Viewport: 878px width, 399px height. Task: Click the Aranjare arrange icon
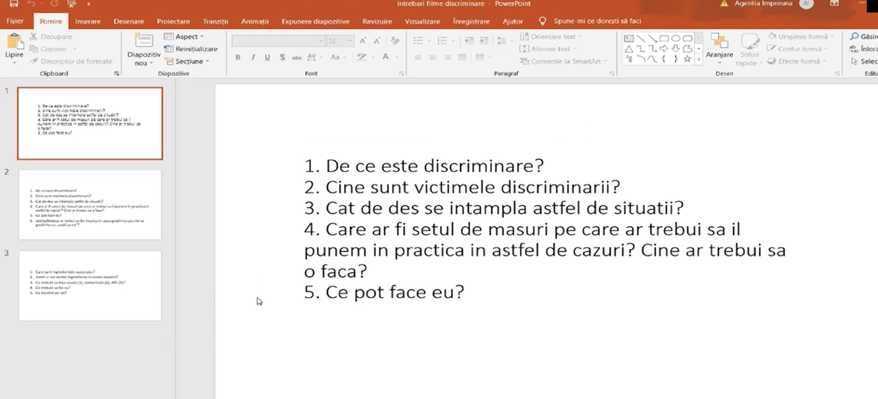(x=719, y=41)
